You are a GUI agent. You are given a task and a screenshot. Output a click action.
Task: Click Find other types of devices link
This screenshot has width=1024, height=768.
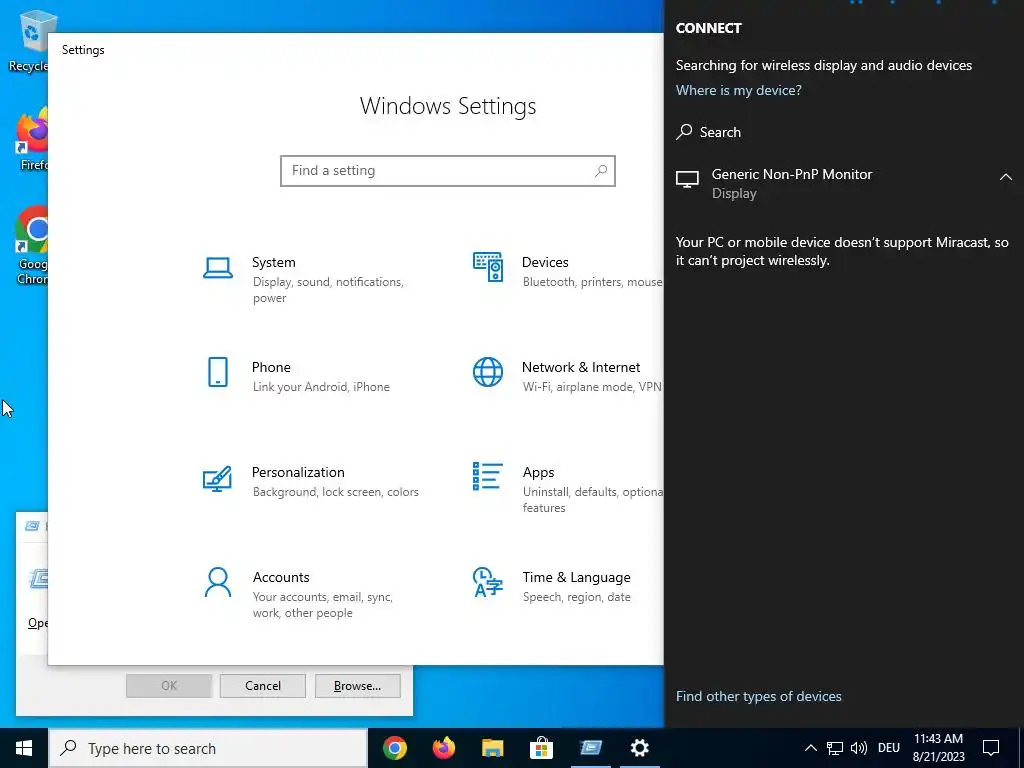(x=759, y=696)
